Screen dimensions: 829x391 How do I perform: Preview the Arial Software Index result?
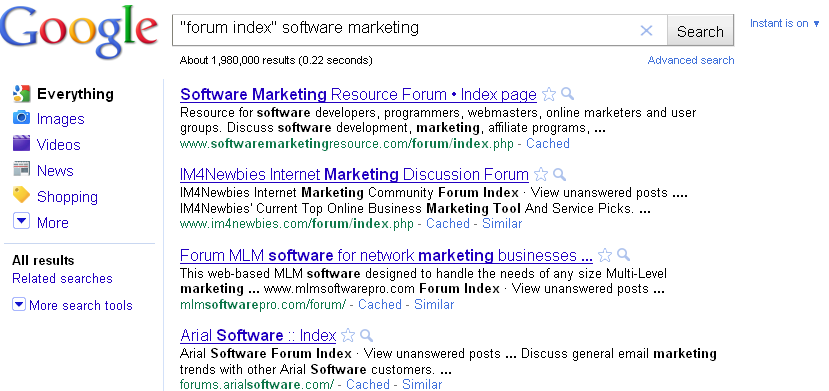pos(366,335)
